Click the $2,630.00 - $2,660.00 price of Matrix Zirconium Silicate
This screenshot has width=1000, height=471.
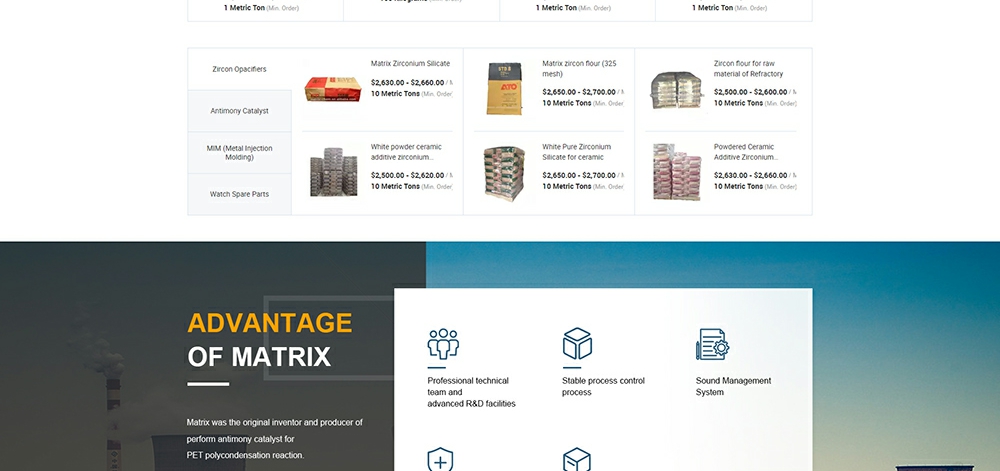407,82
